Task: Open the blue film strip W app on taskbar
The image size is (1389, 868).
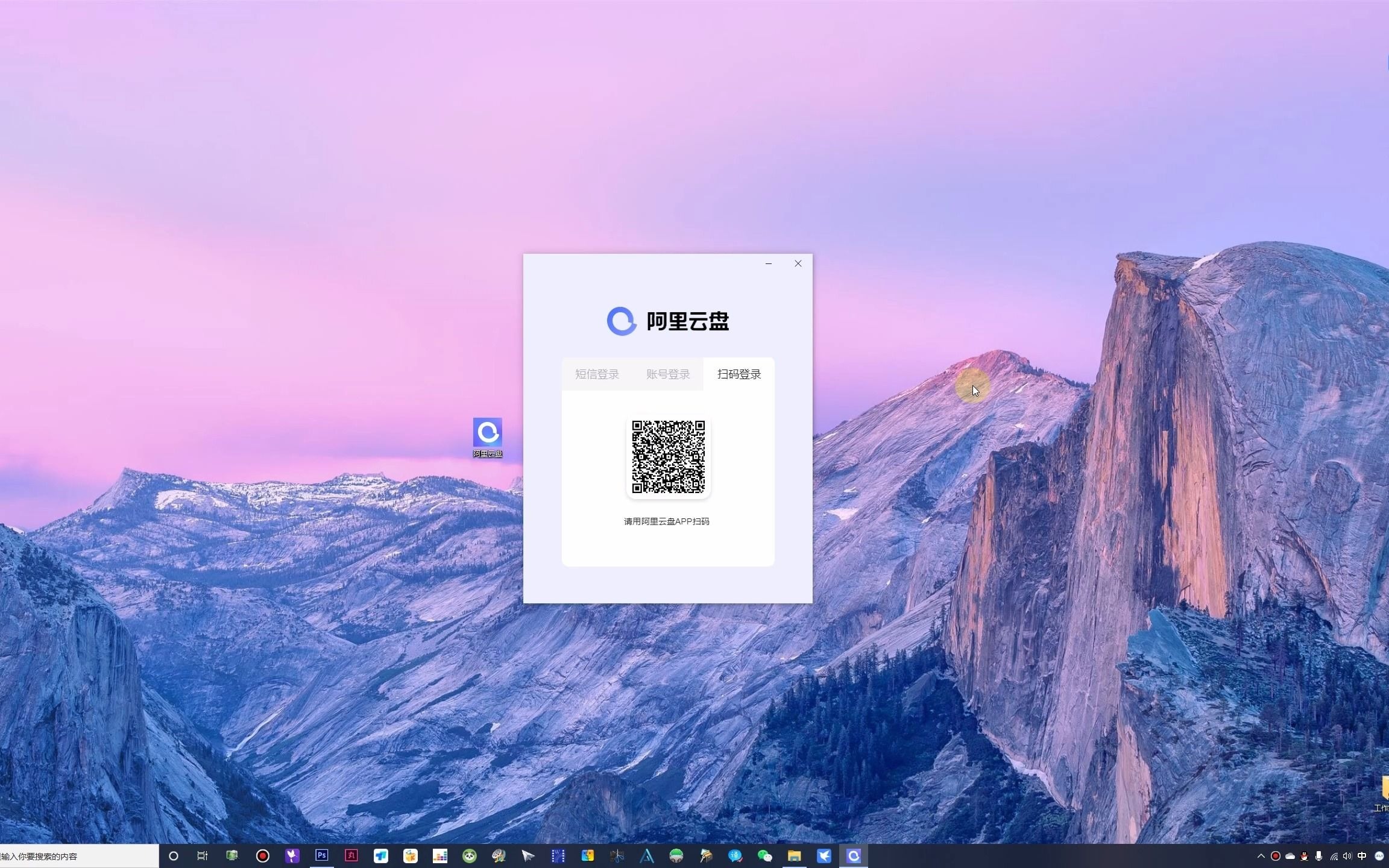Action: point(558,856)
